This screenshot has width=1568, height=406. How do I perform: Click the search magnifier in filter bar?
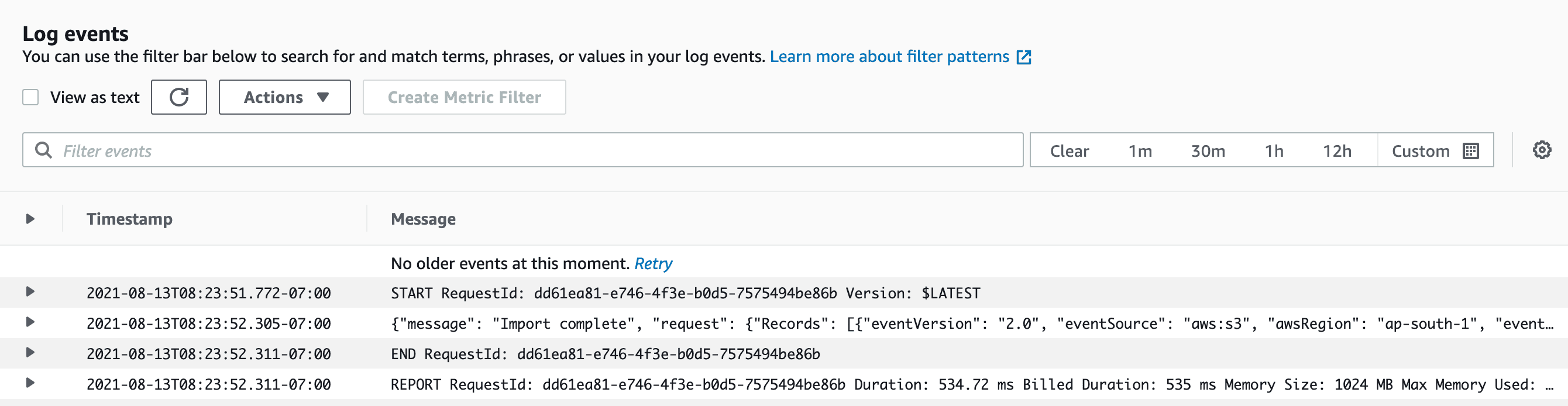(x=43, y=150)
